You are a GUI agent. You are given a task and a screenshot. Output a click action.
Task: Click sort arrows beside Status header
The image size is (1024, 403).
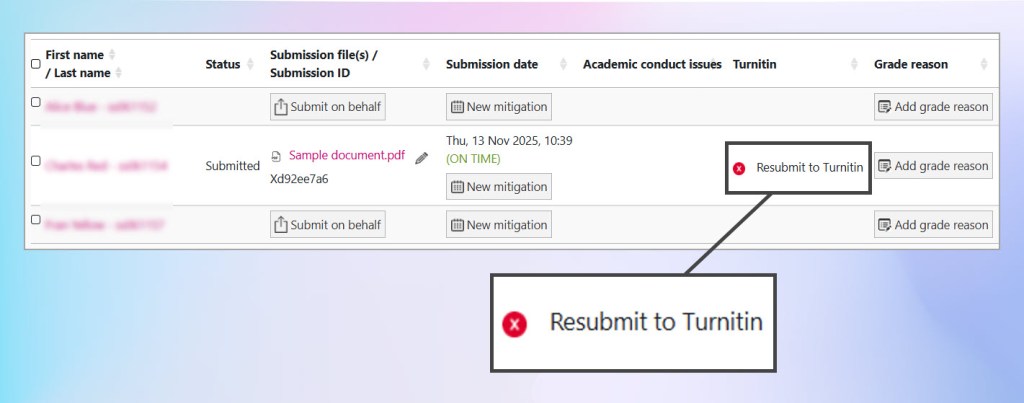(x=250, y=64)
